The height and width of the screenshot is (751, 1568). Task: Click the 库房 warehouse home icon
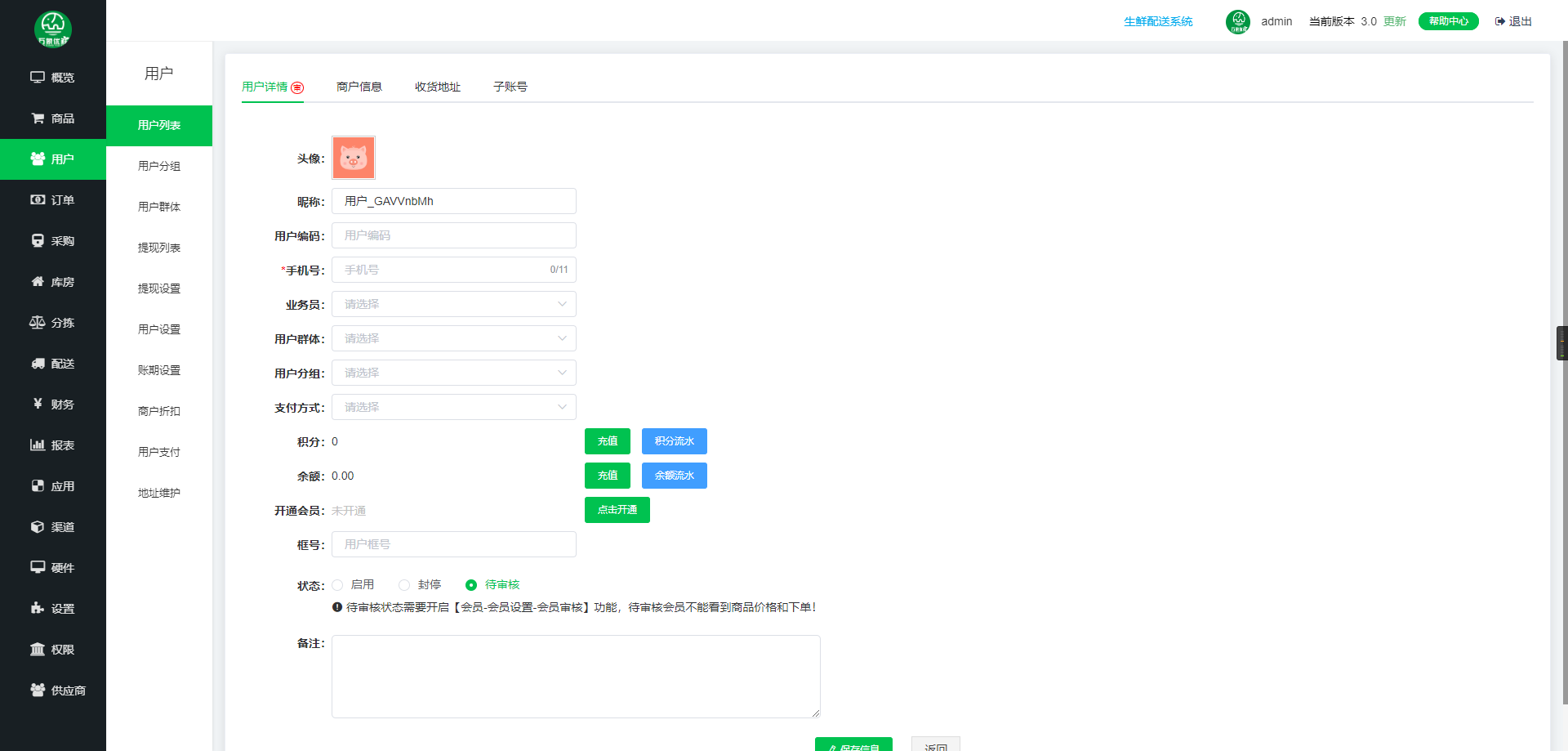click(x=38, y=282)
